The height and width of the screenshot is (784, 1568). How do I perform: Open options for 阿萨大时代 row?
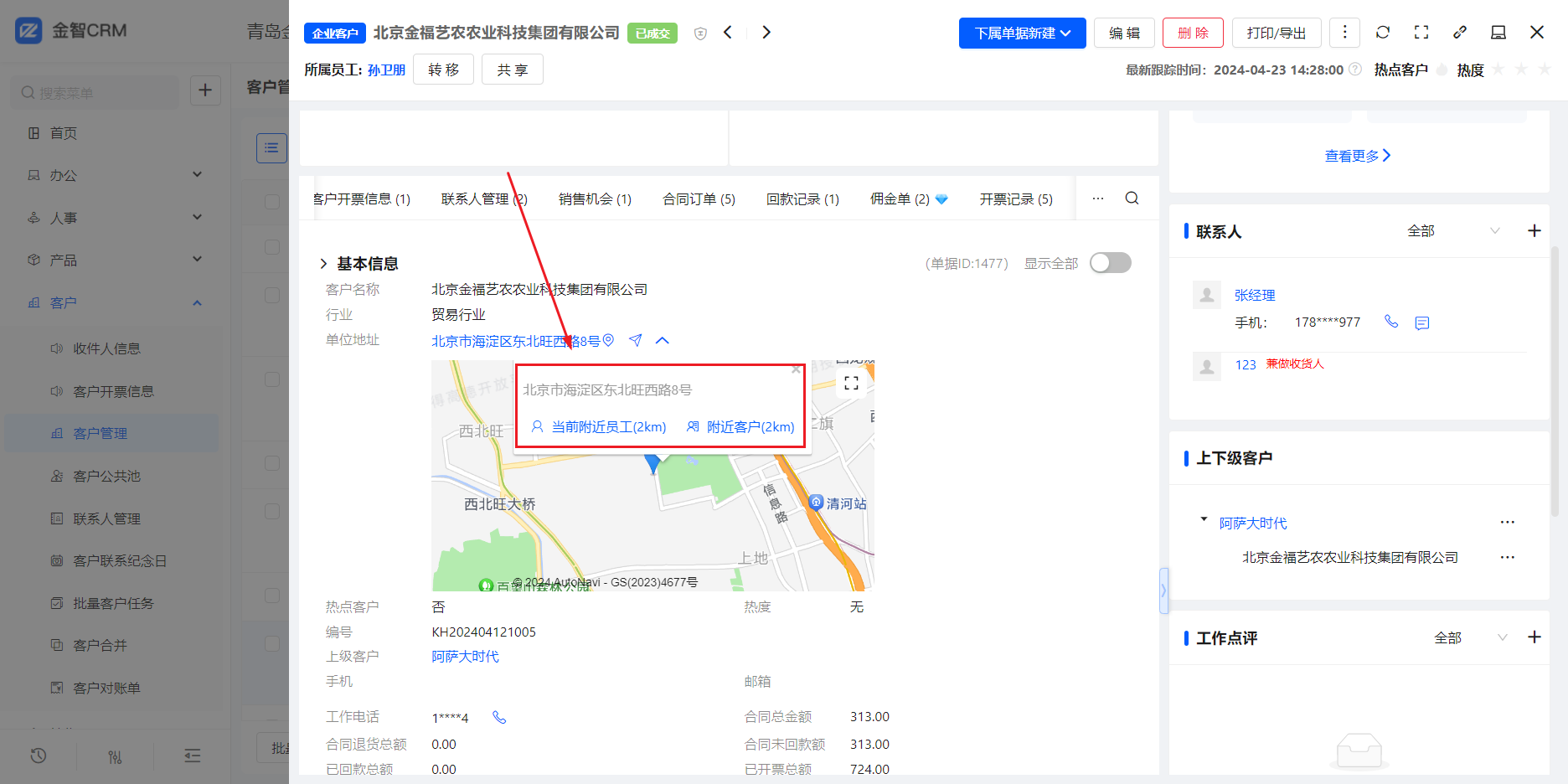(x=1508, y=523)
